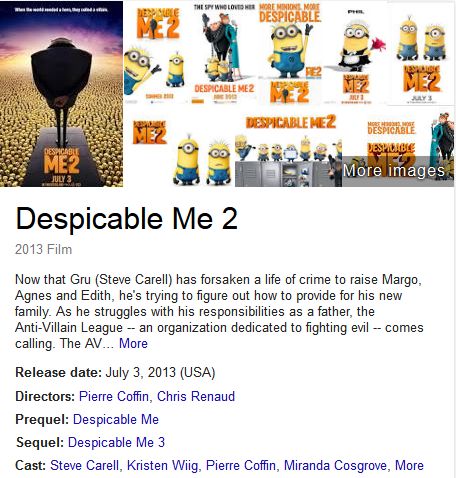The image size is (456, 478).
Task: Click the 'Despicable Me 2' title heading
Action: pos(126,219)
